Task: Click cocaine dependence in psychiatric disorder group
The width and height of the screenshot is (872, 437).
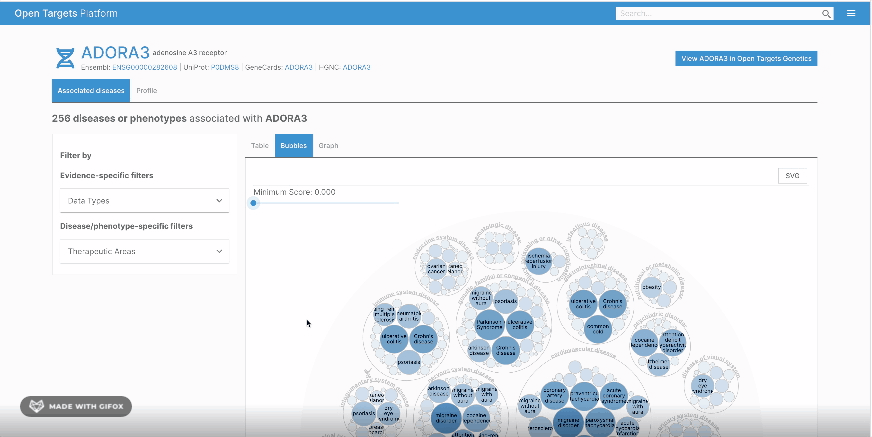Action: [644, 343]
